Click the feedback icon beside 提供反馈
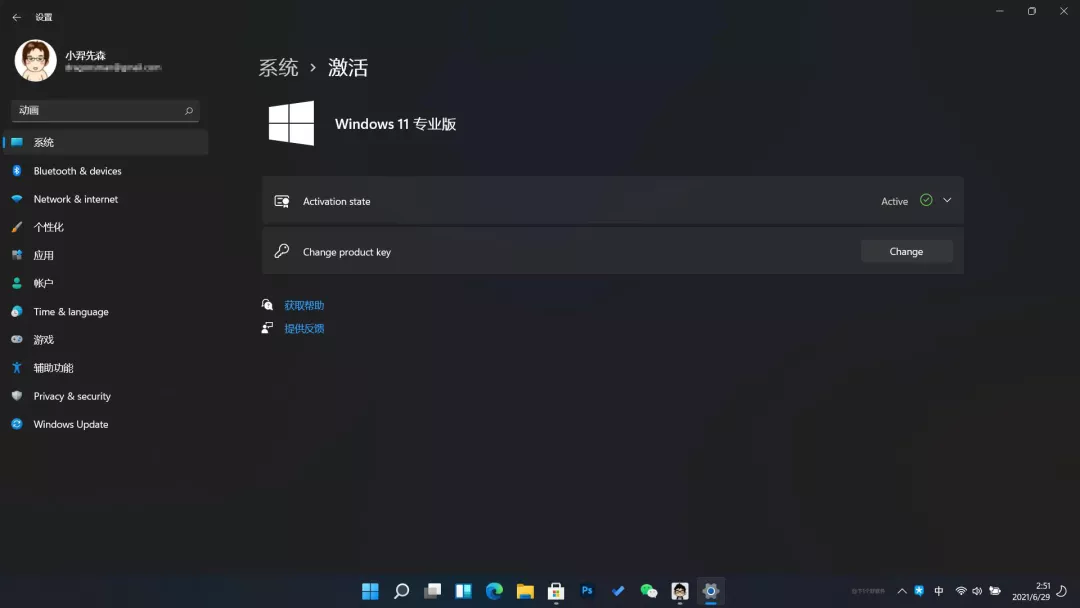Viewport: 1080px width, 608px height. tap(267, 328)
